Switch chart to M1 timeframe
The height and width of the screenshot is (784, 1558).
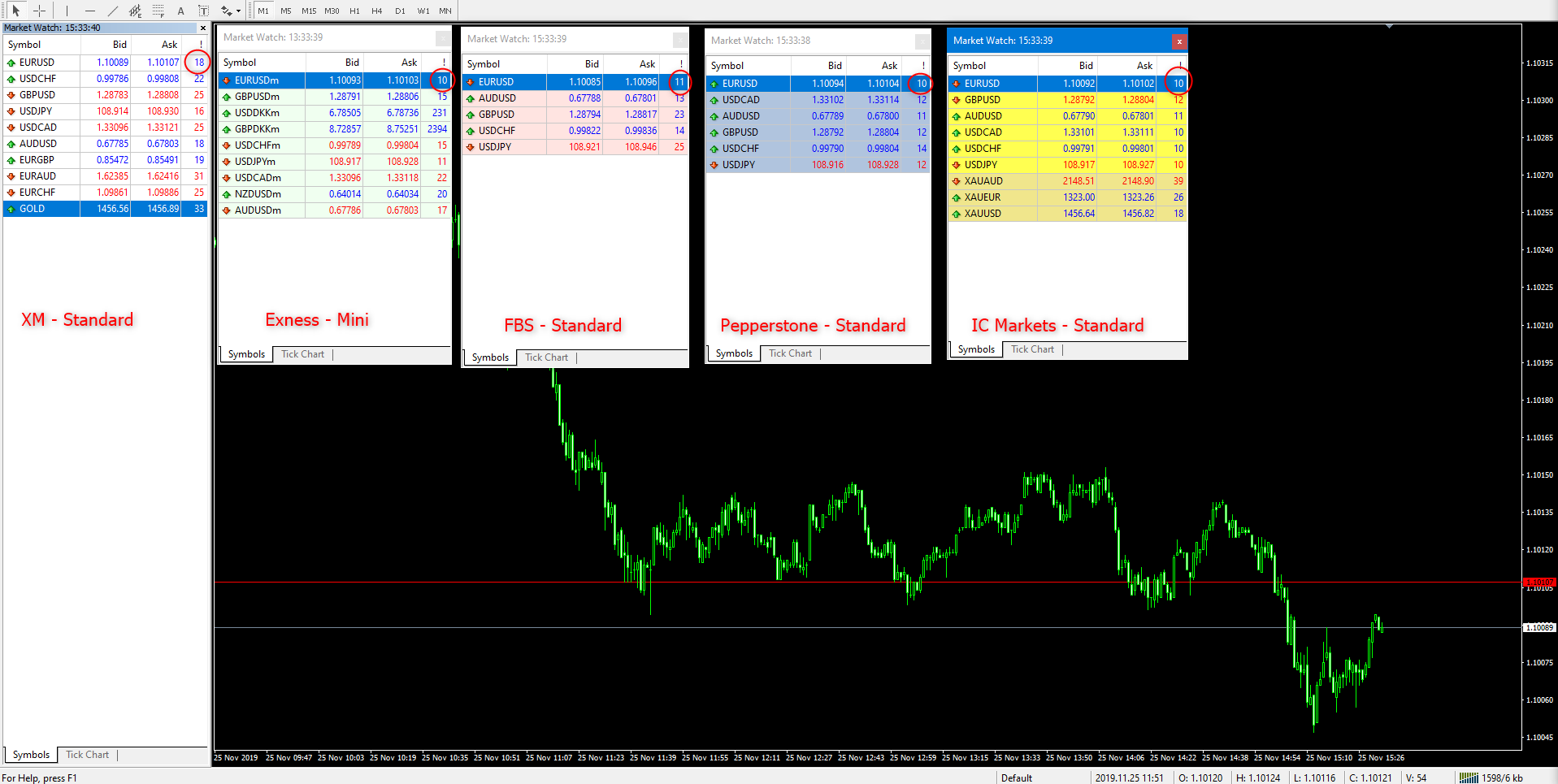pos(263,11)
